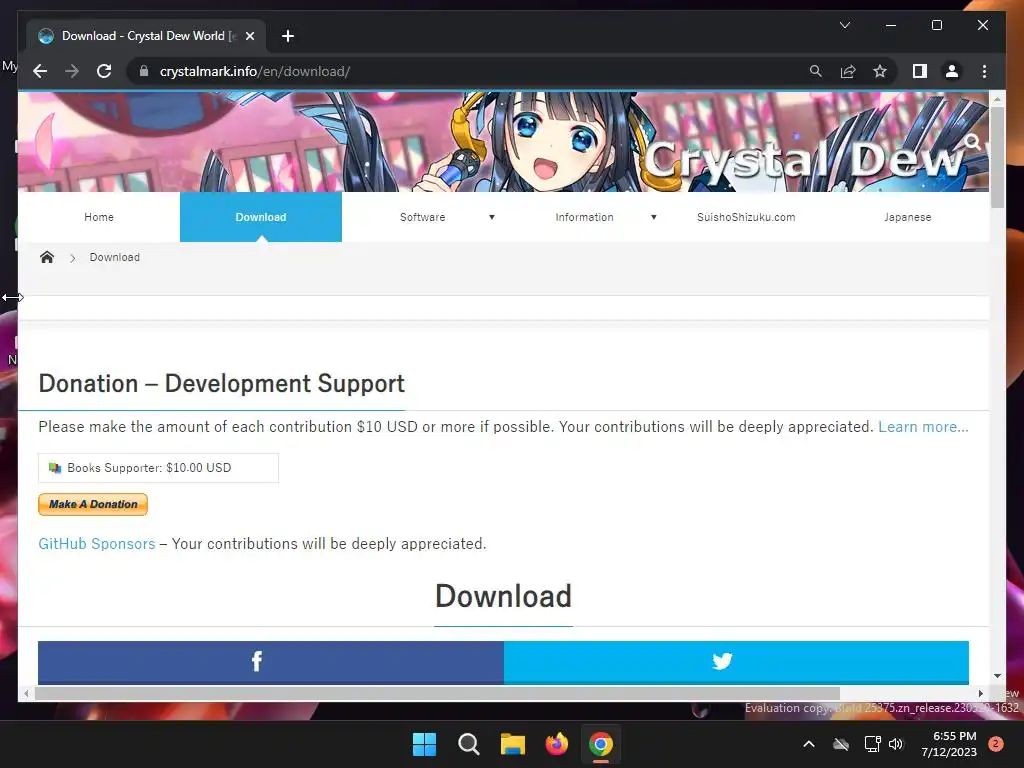Click the Donation – Development Support heading
The image size is (1024, 768).
pyautogui.click(x=221, y=383)
